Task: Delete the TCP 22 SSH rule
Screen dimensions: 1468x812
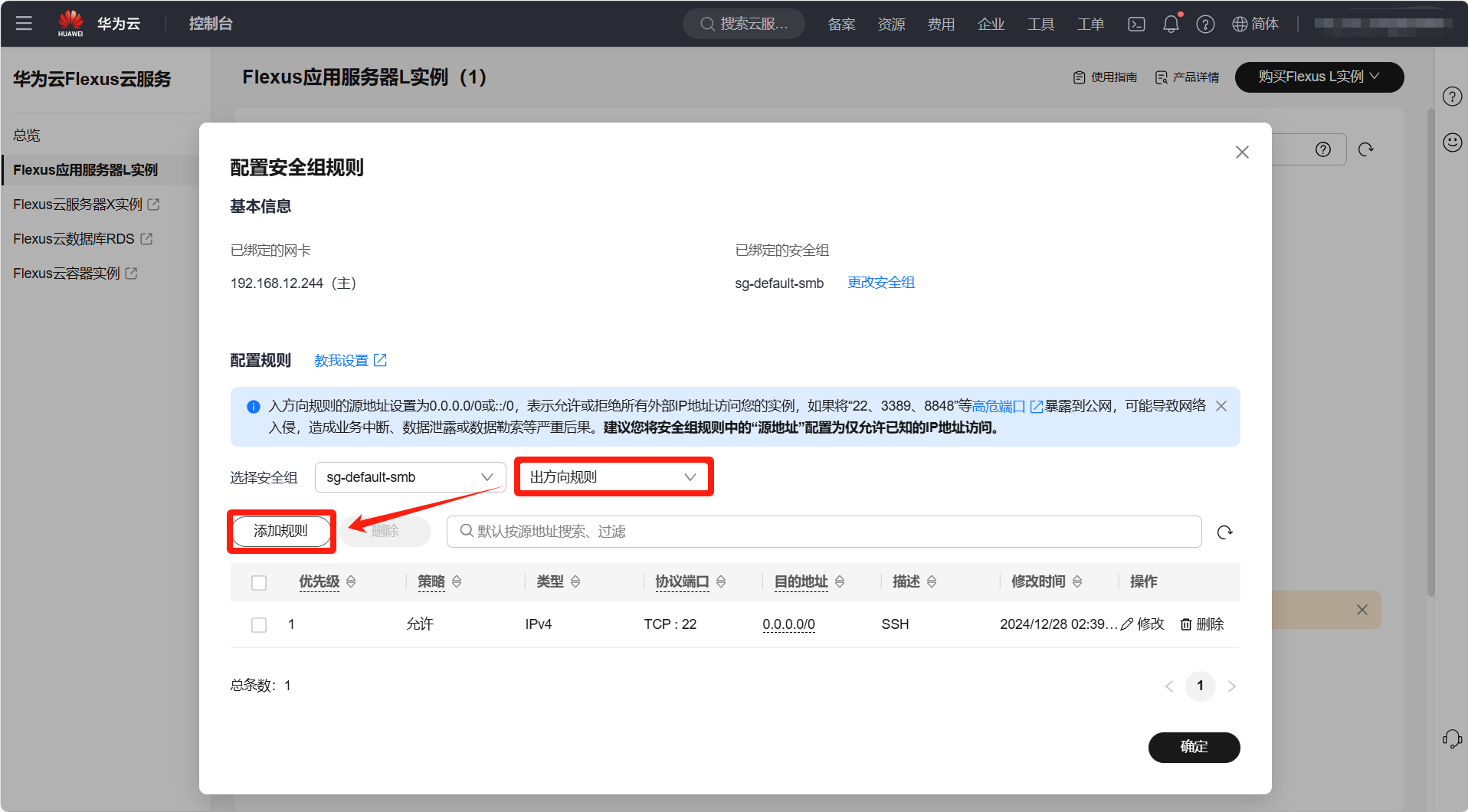Action: coord(1202,624)
